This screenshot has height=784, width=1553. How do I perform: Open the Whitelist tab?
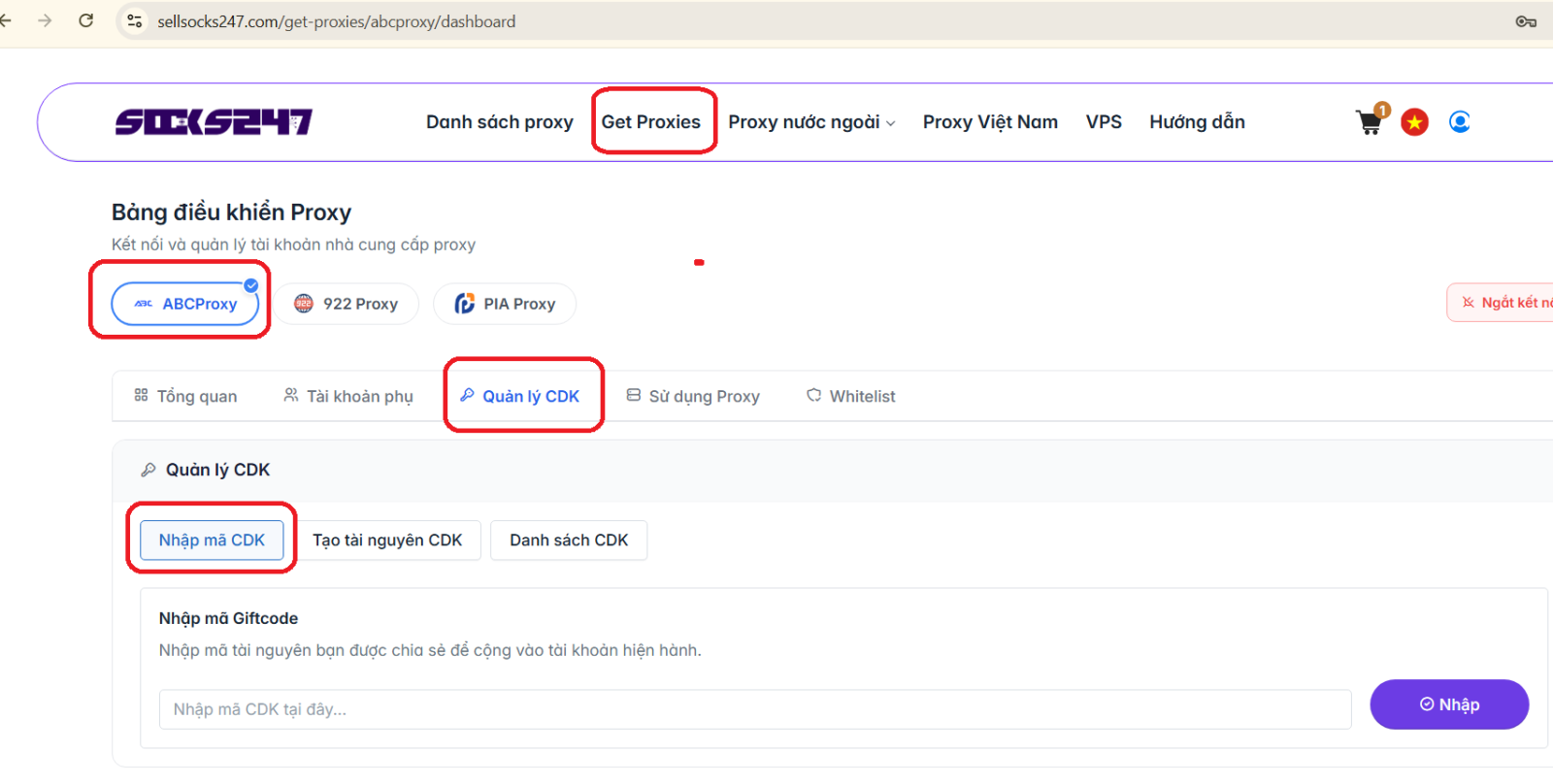850,396
